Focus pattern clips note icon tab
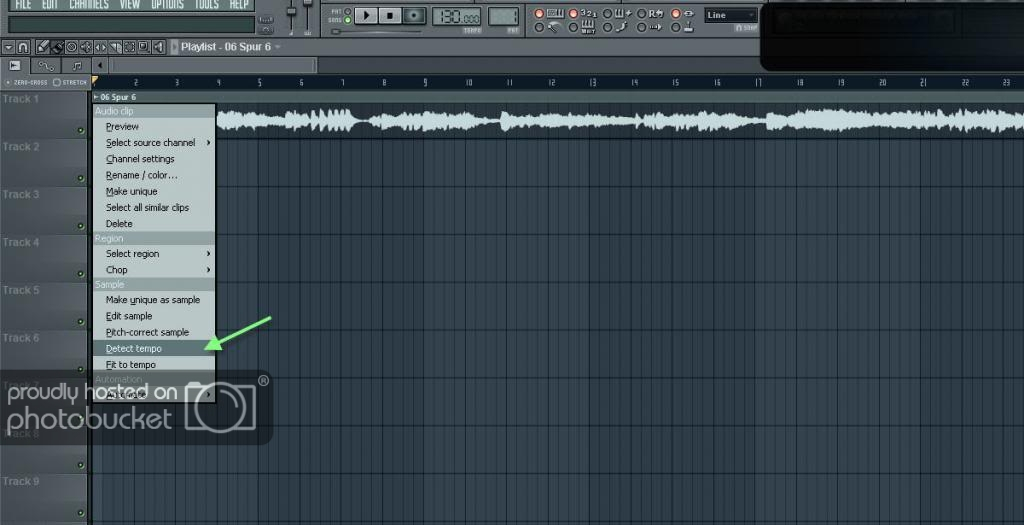The width and height of the screenshot is (1024, 525). pos(76,65)
